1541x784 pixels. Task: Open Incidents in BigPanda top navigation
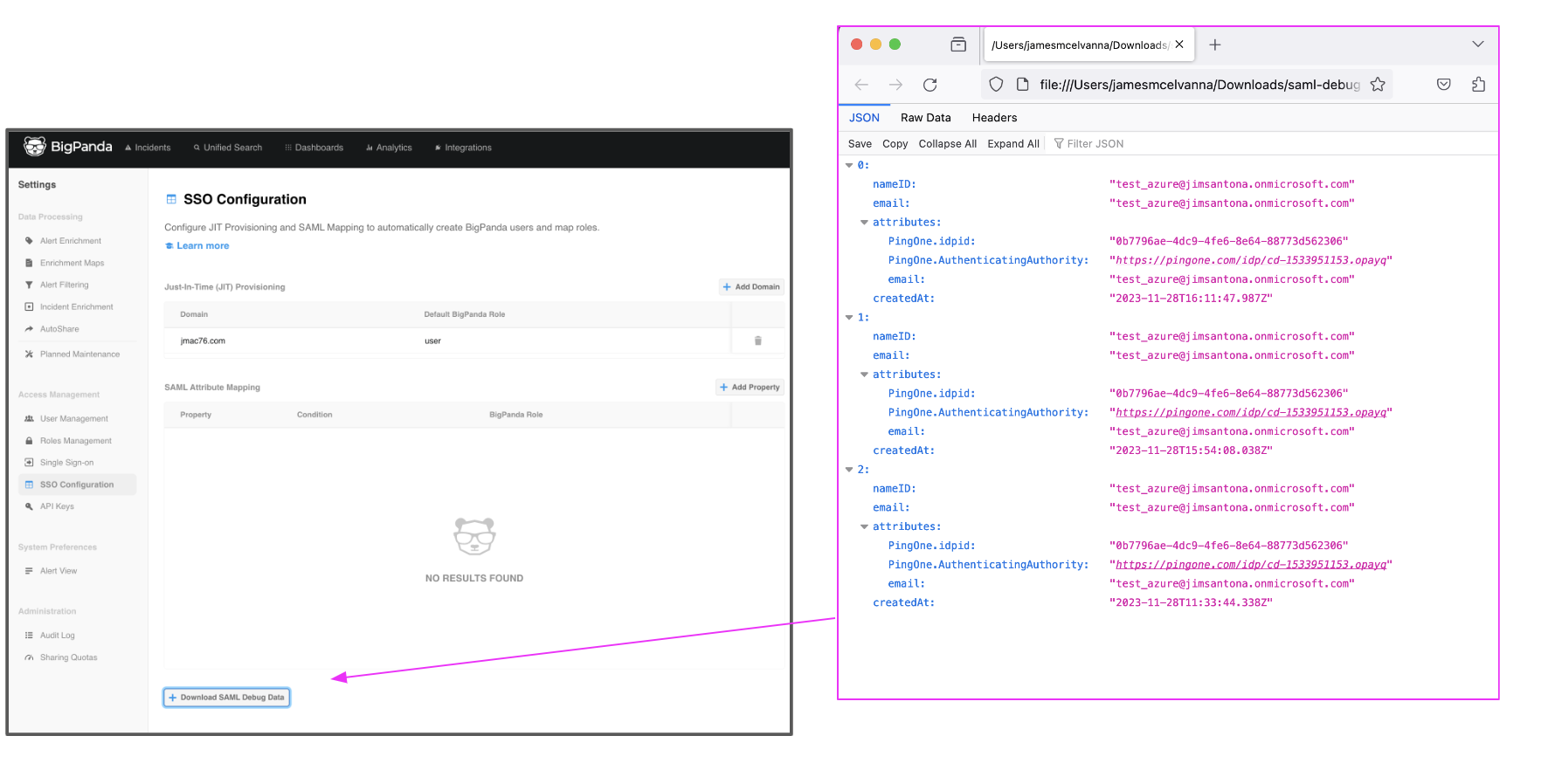coord(148,148)
